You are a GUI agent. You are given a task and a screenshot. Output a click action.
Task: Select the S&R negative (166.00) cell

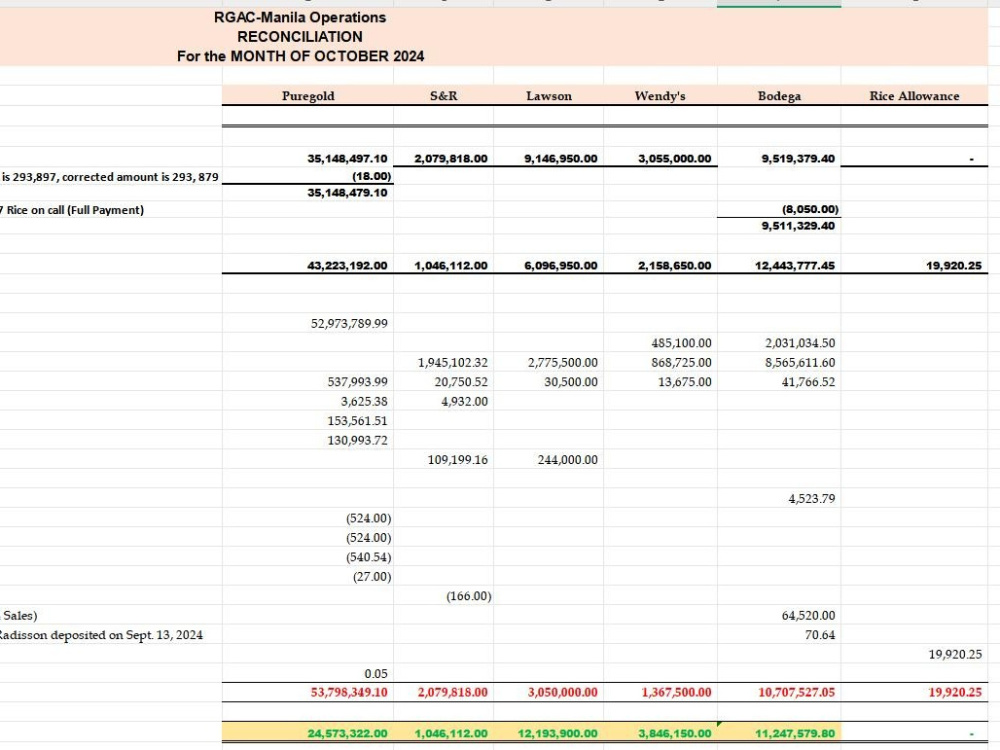click(x=469, y=596)
